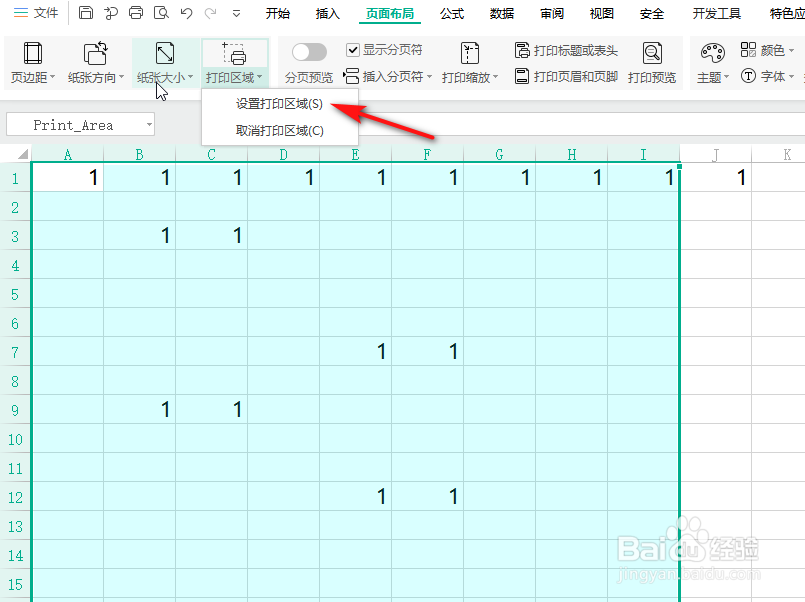The height and width of the screenshot is (602, 805).
Task: Click the 颜色 theme colors icon
Action: click(x=749, y=50)
